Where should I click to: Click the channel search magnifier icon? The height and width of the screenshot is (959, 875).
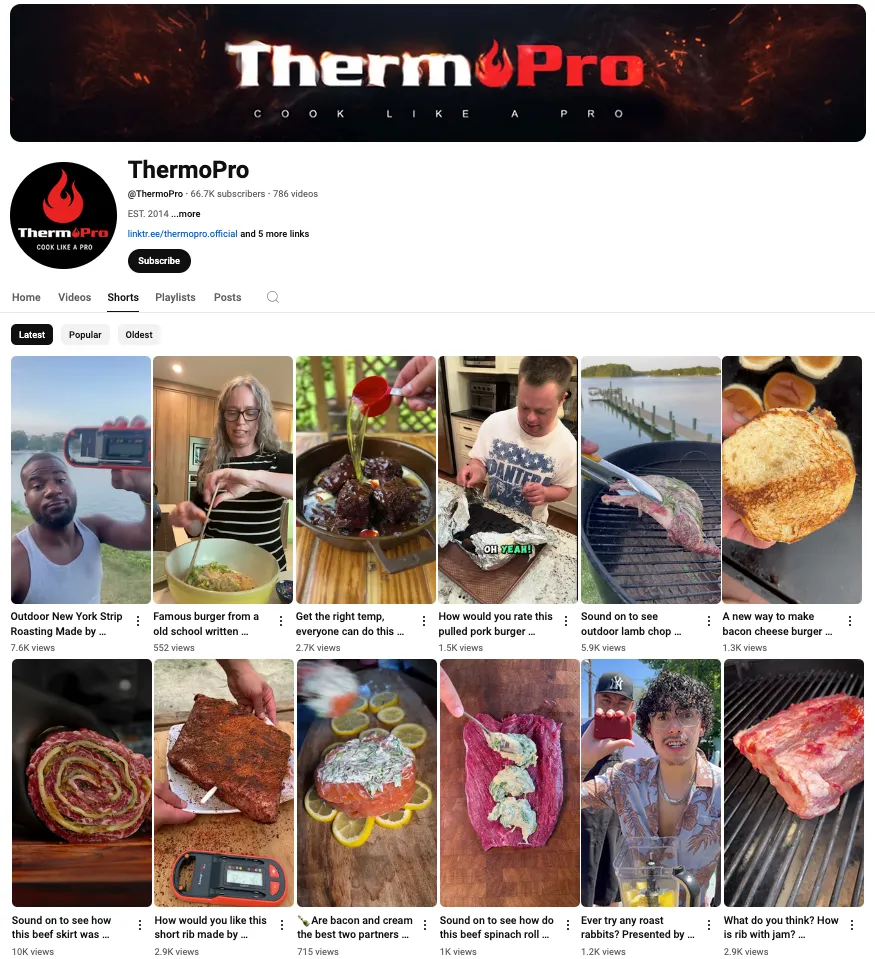(x=273, y=297)
